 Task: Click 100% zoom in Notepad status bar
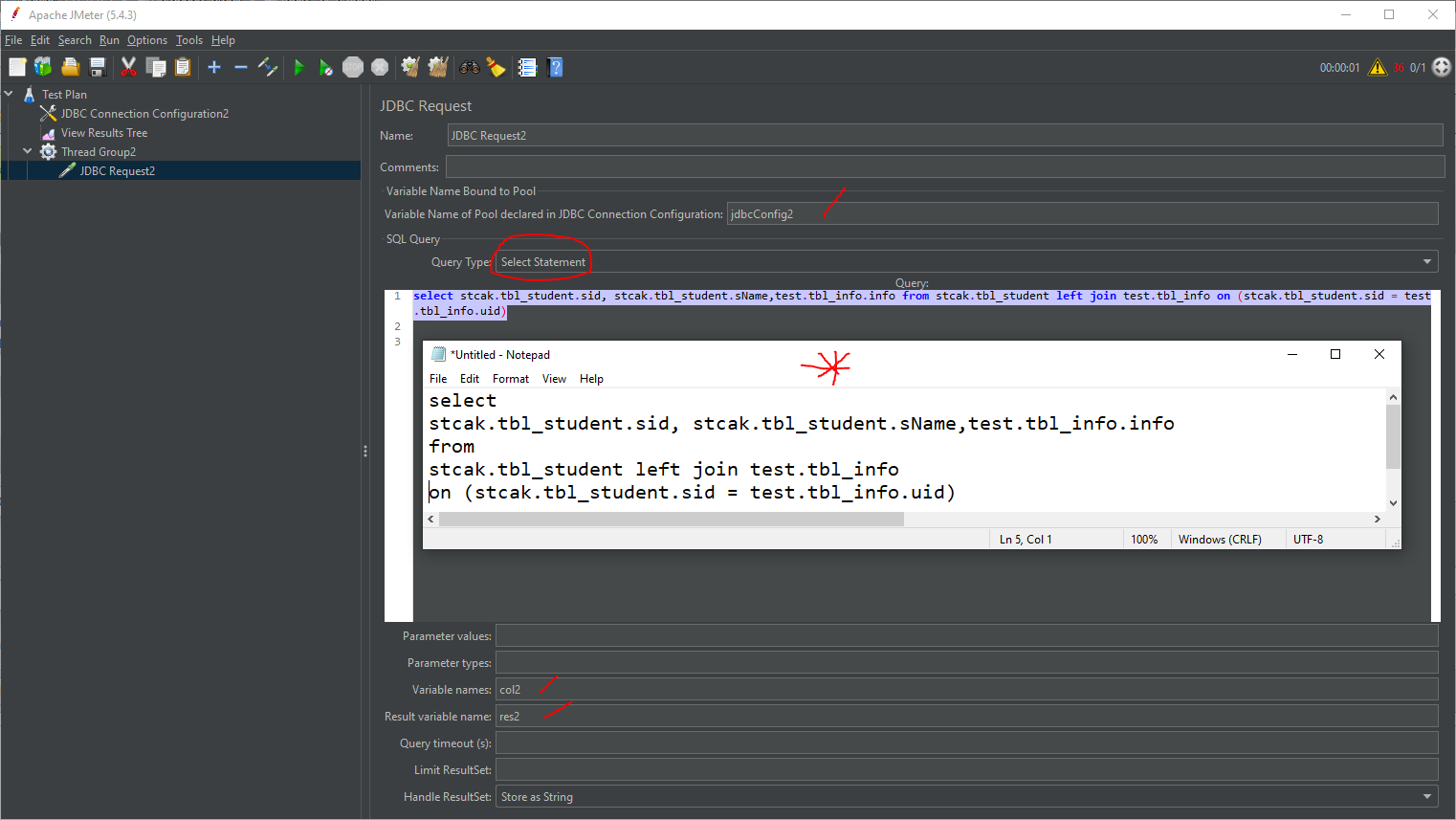click(1144, 540)
